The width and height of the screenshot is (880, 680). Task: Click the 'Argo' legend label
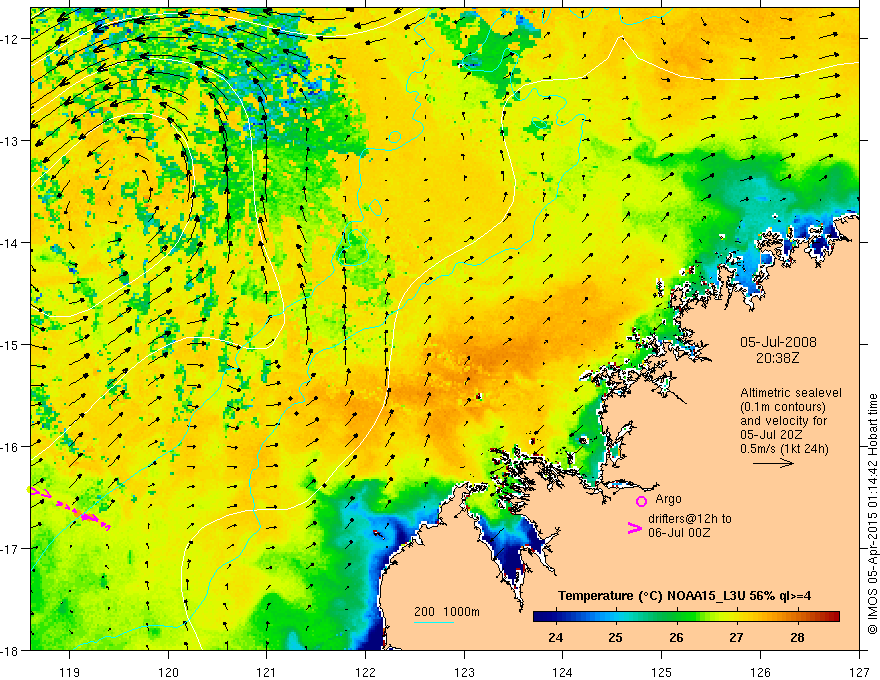click(x=668, y=499)
